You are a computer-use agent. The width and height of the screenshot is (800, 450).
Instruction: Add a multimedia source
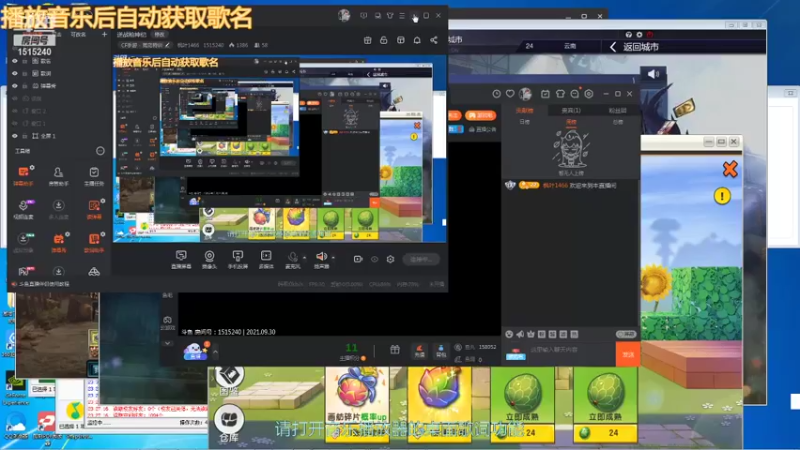(x=266, y=259)
